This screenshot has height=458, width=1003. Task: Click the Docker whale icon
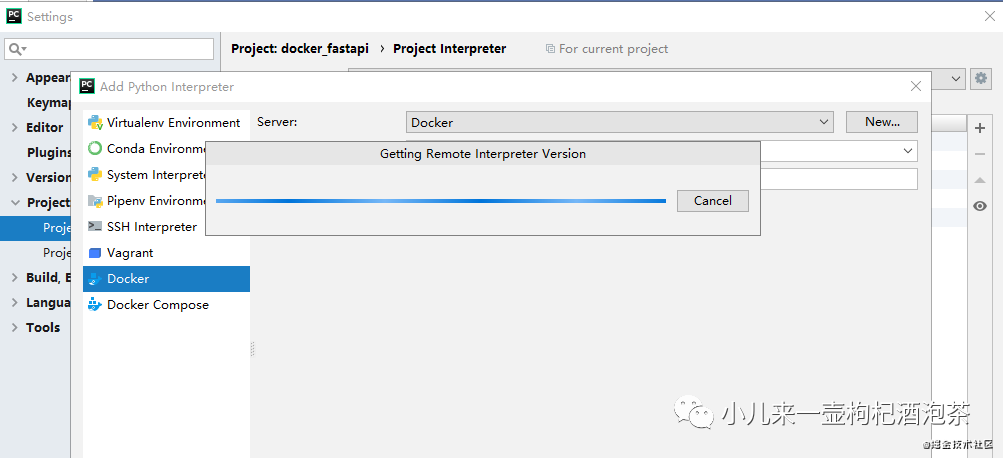[95, 279]
